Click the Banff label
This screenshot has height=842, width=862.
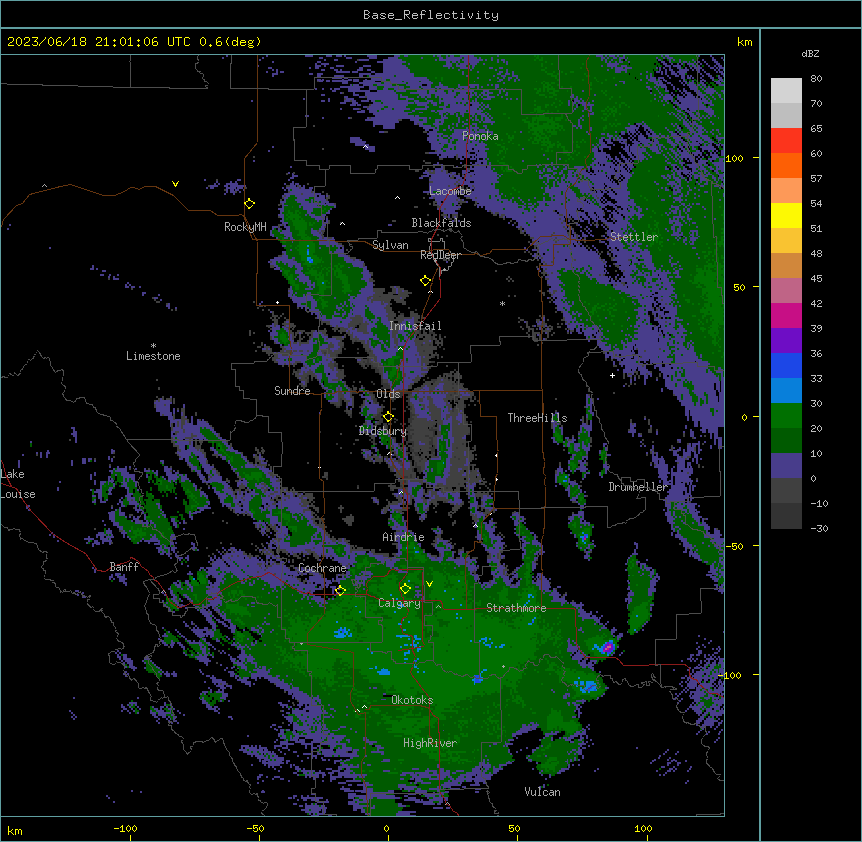[124, 567]
